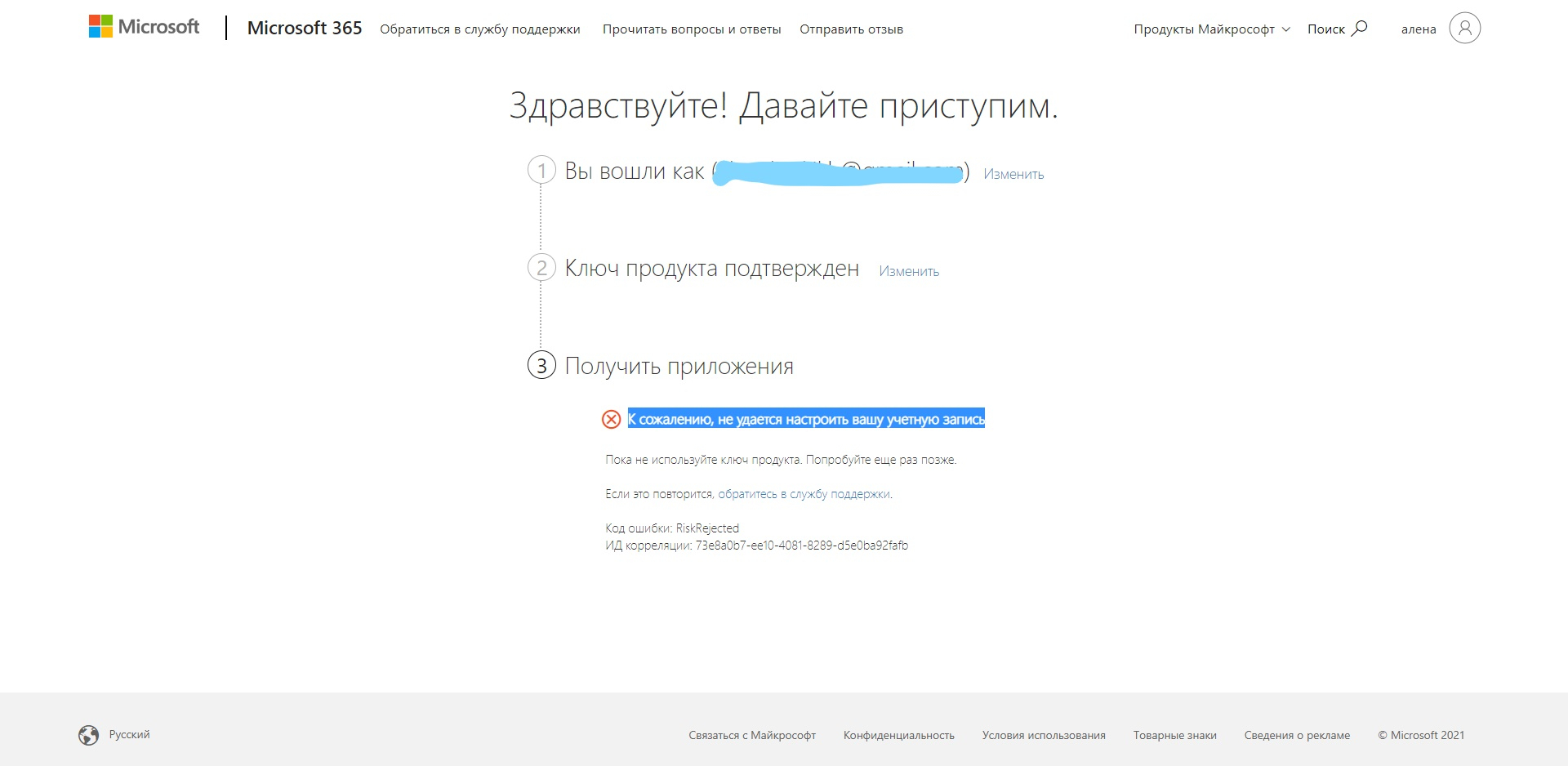Image resolution: width=1568 pixels, height=766 pixels.
Task: Click step 3 circle Получить приложения
Action: click(x=541, y=365)
